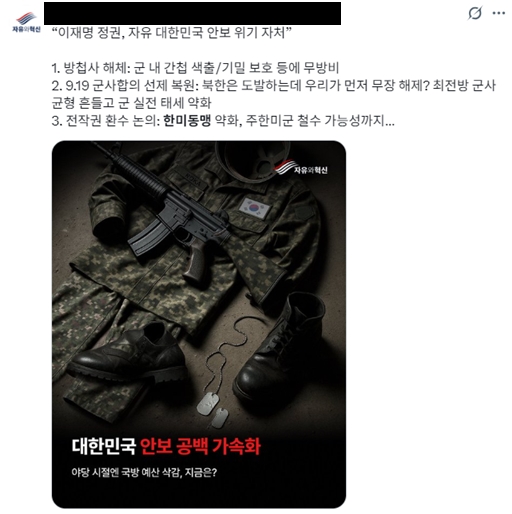512x514 pixels.
Task: Click the blacked-out account name bar
Action: click(x=192, y=13)
